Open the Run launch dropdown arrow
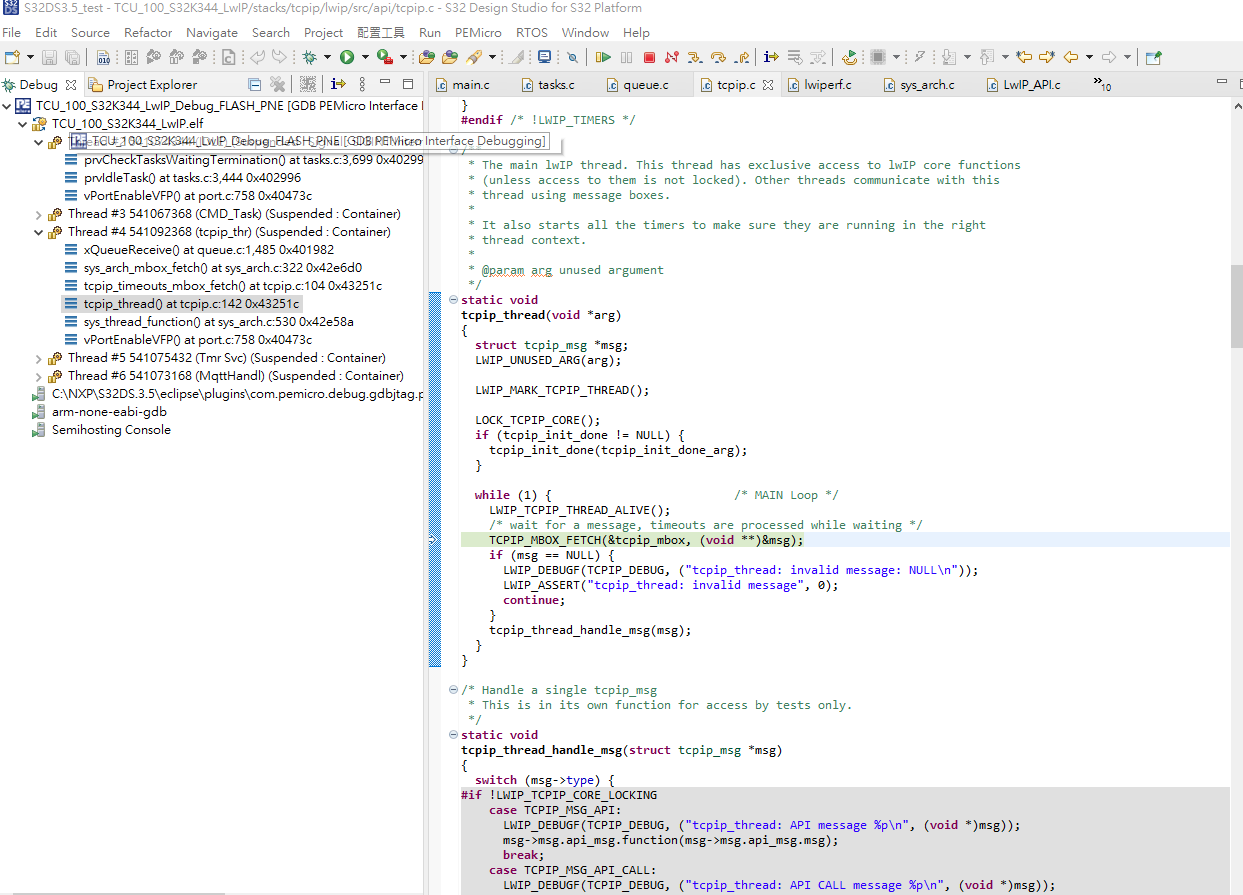This screenshot has height=895, width=1243. click(x=364, y=58)
